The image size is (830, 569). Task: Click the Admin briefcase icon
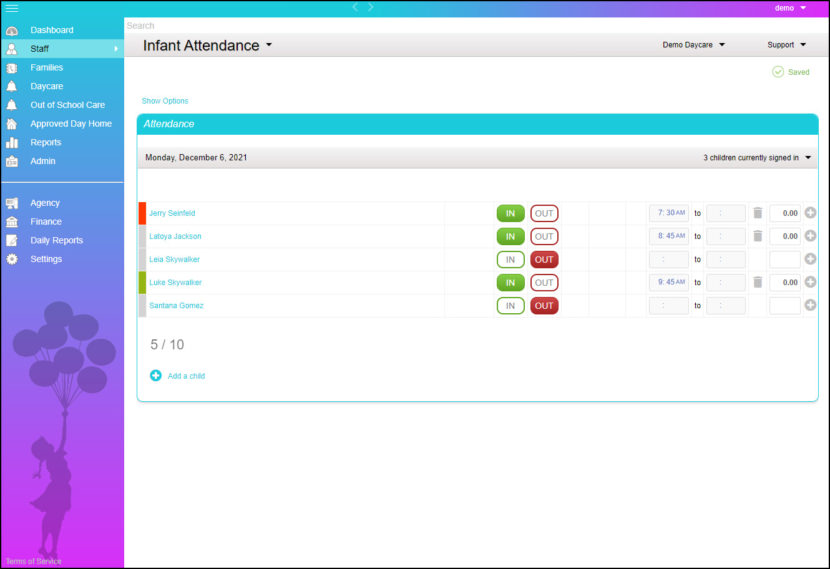[12, 161]
